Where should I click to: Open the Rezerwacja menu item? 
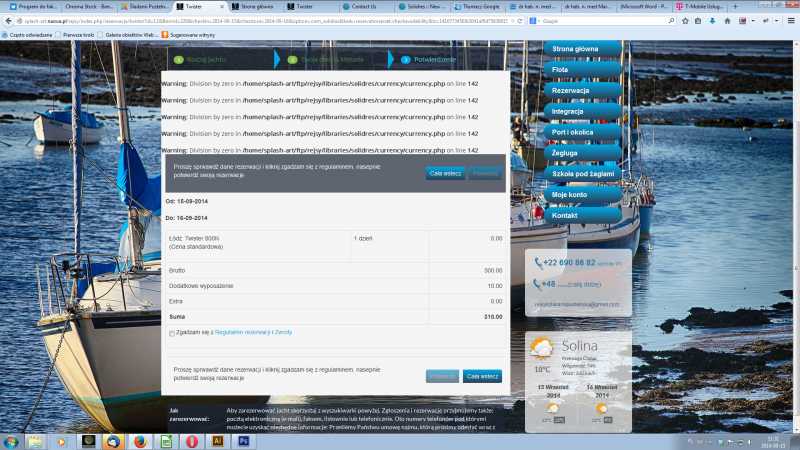571,90
